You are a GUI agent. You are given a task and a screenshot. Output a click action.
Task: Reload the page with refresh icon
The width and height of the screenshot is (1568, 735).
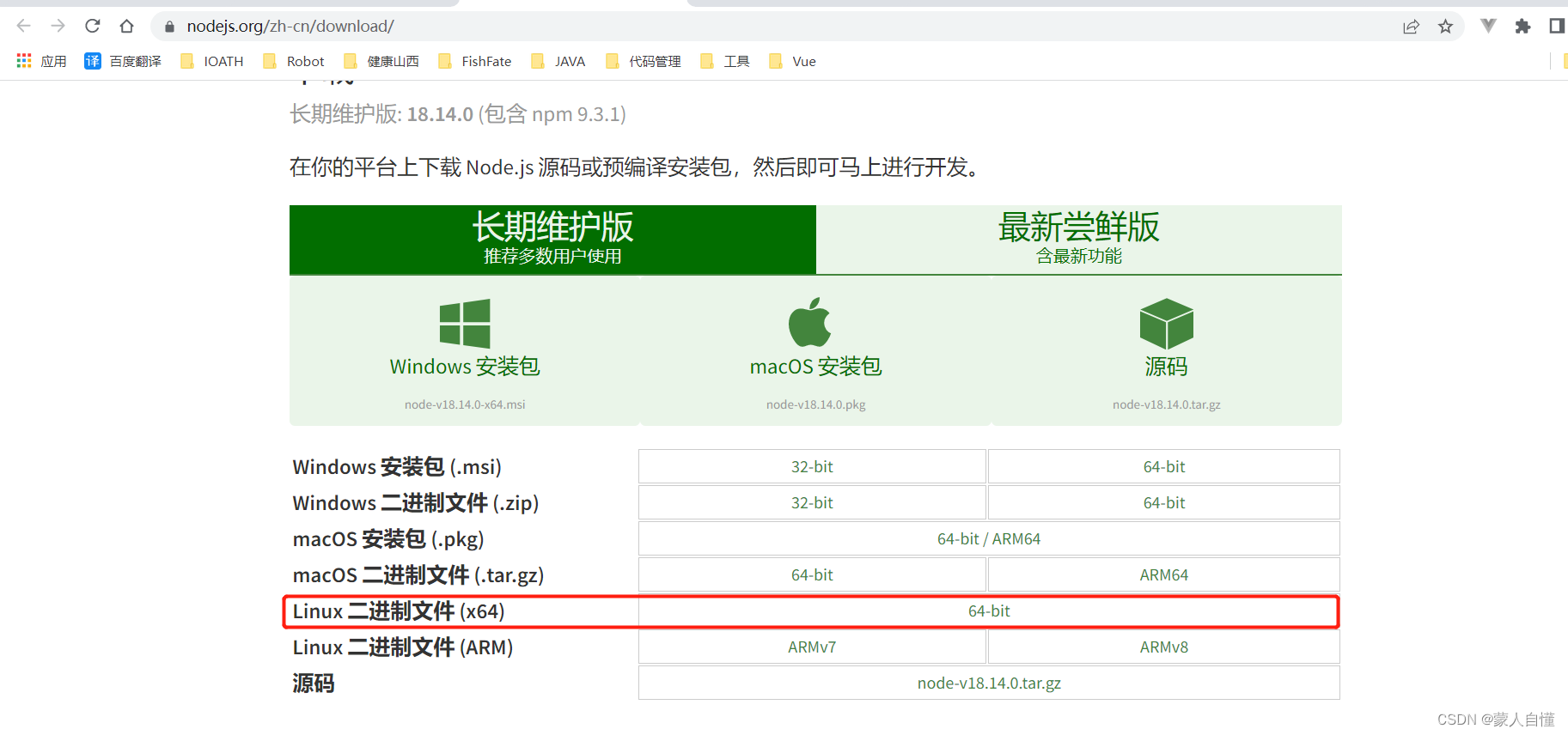pyautogui.click(x=92, y=26)
